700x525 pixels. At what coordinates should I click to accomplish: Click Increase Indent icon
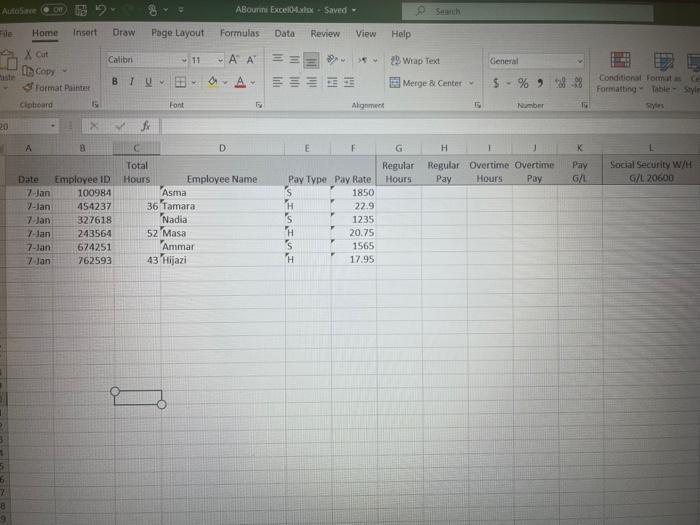click(x=349, y=82)
